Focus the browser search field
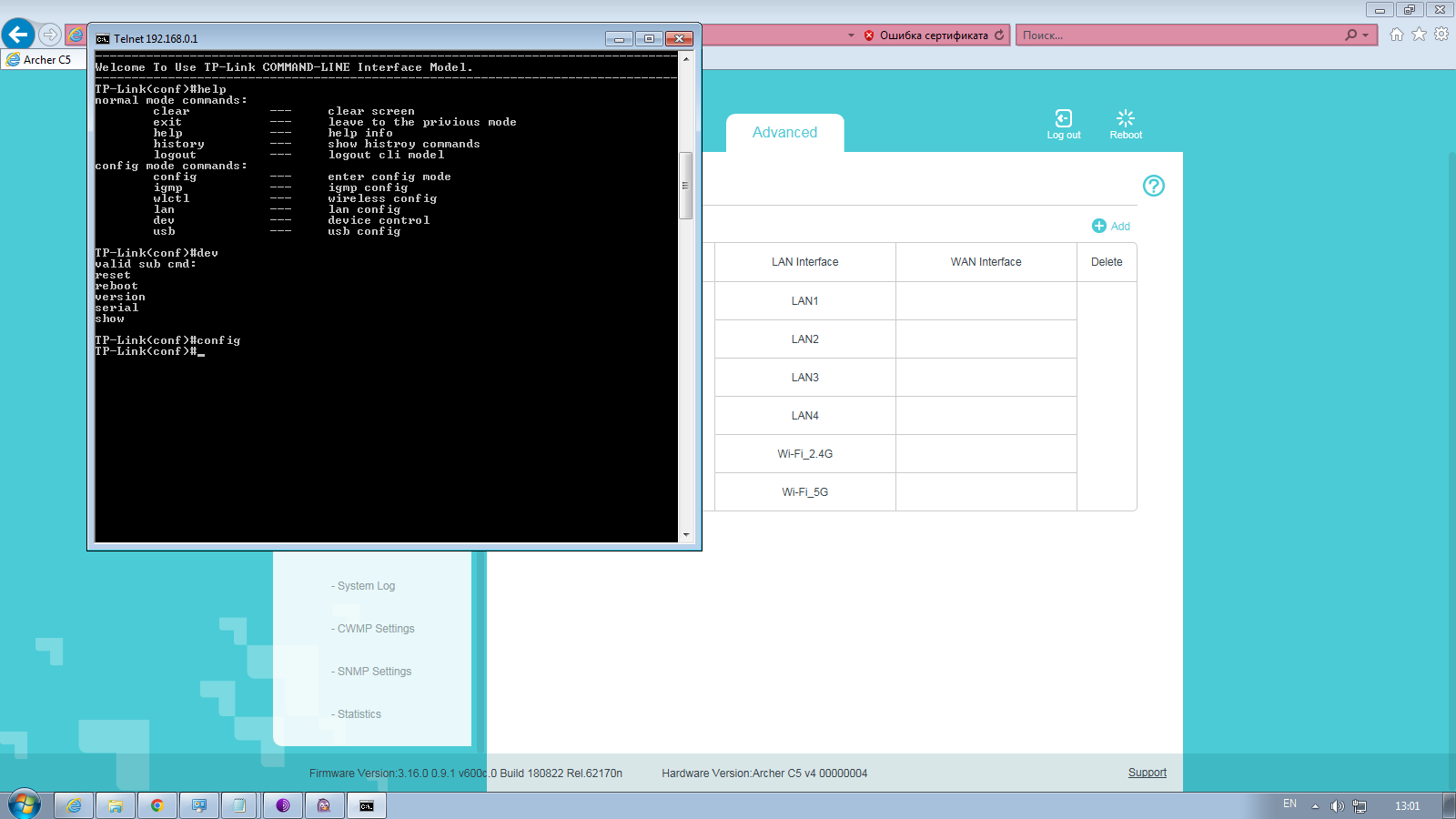 point(1180,35)
